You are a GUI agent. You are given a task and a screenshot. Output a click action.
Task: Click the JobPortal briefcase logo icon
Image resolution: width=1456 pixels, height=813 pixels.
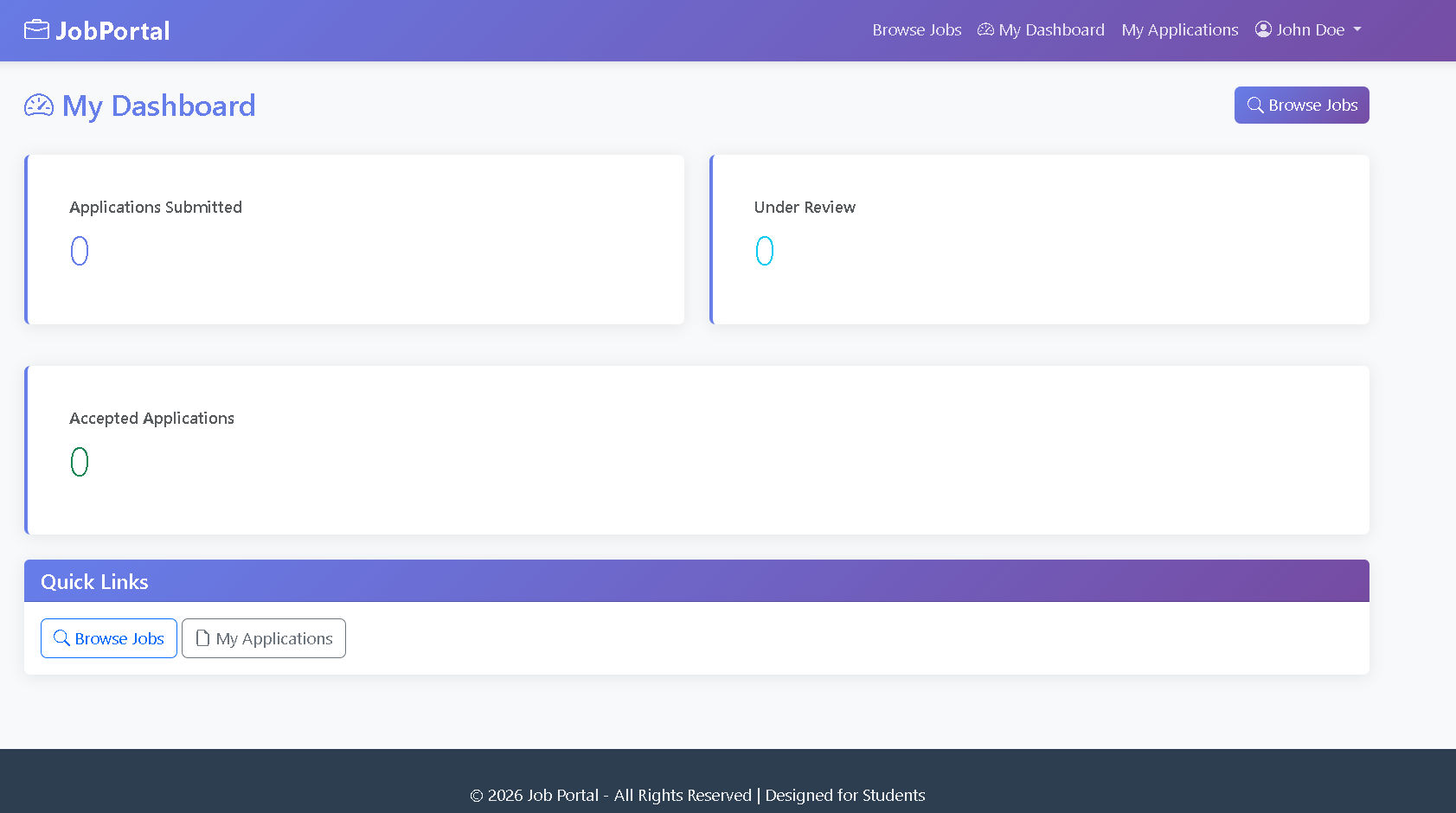coord(36,30)
